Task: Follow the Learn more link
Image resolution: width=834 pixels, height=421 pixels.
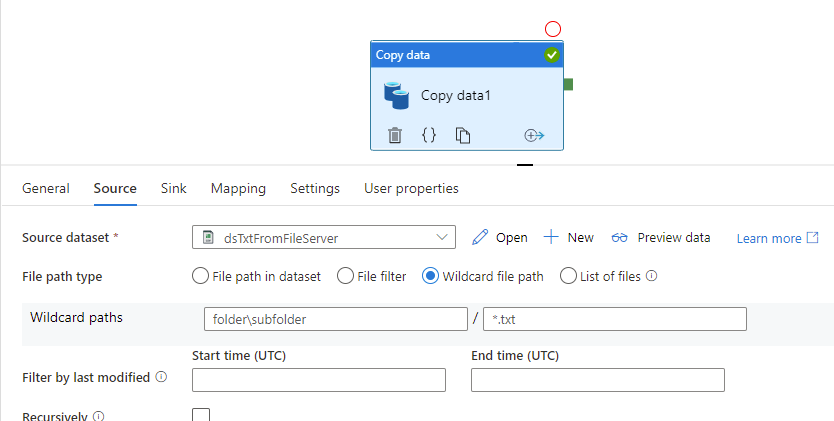Action: 777,238
